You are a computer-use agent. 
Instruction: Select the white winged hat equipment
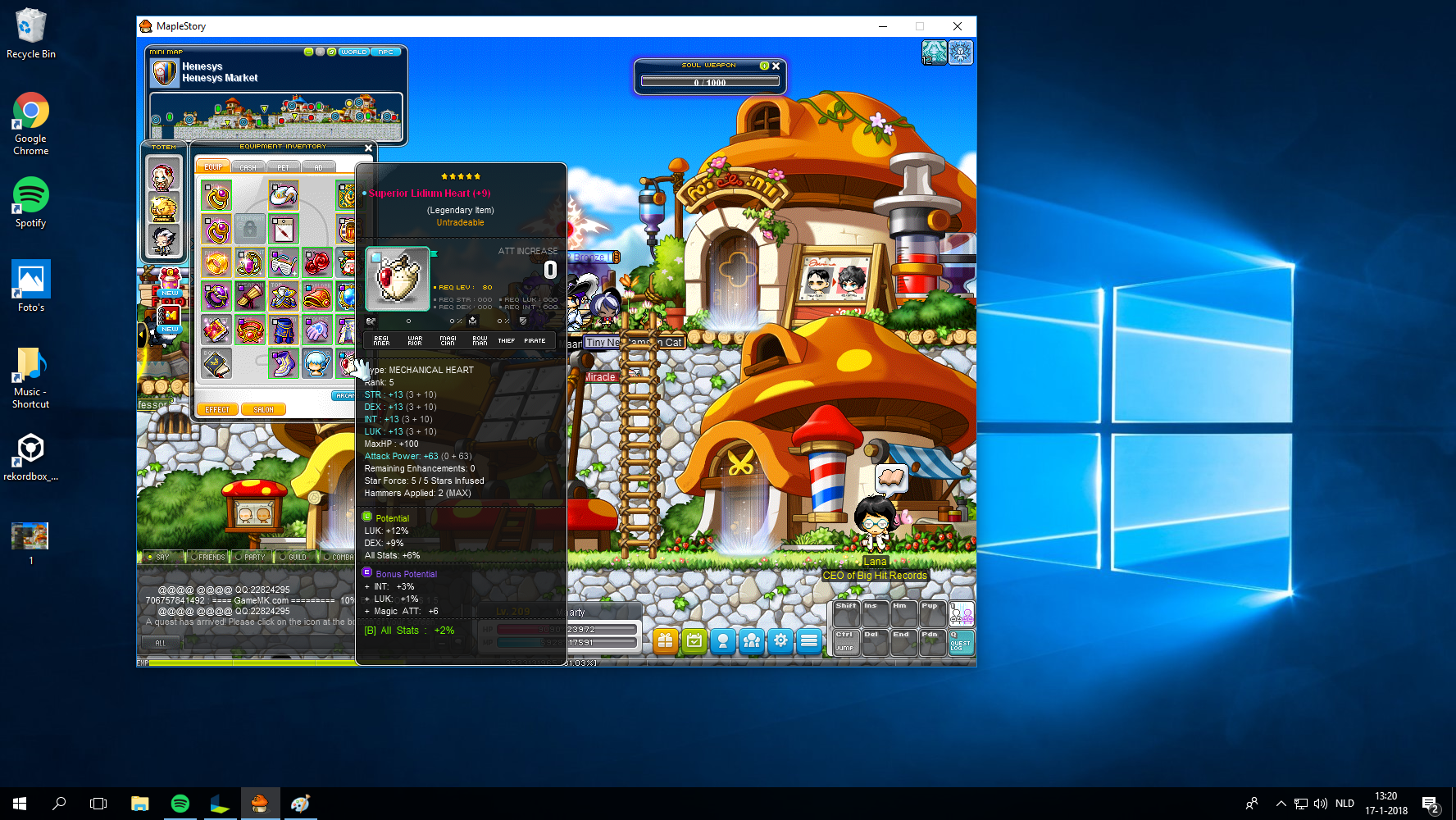(x=284, y=197)
